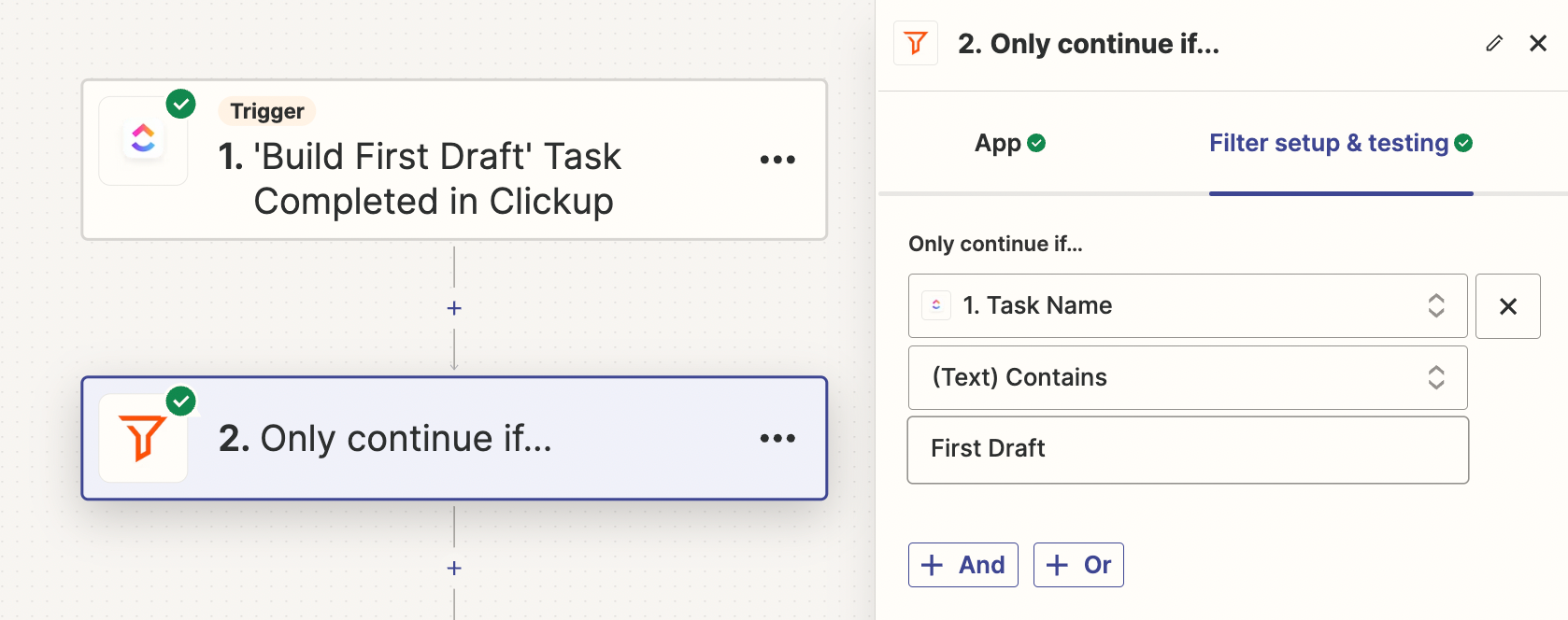
Task: Remove the Task Name filter condition
Action: tap(1507, 306)
